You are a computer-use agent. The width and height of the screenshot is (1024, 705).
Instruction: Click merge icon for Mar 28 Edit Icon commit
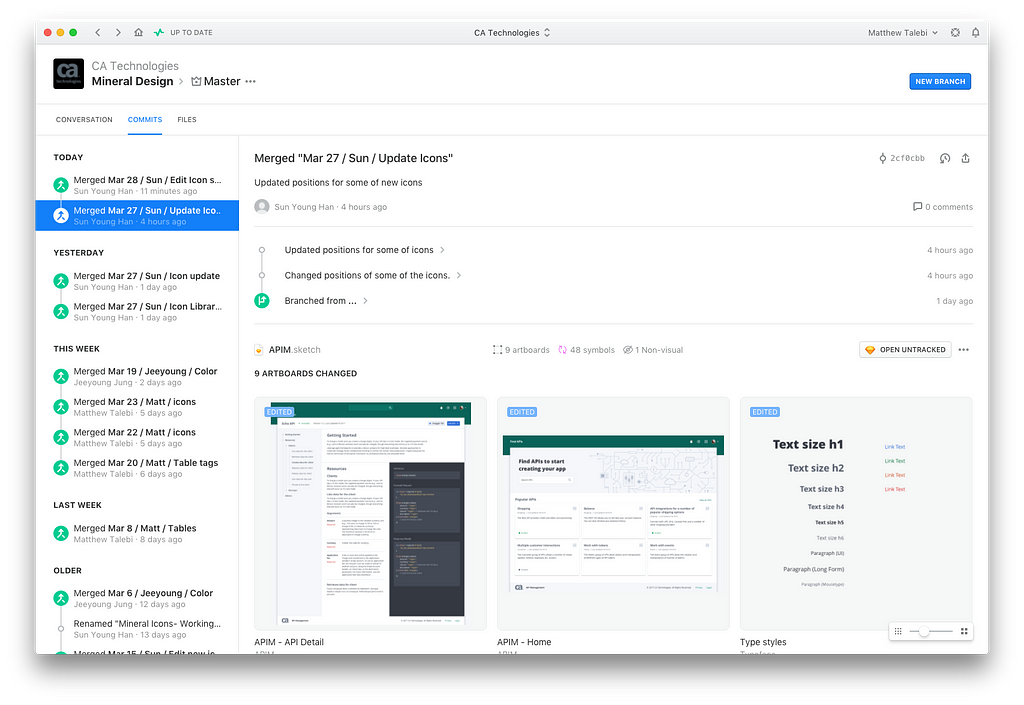tap(61, 185)
